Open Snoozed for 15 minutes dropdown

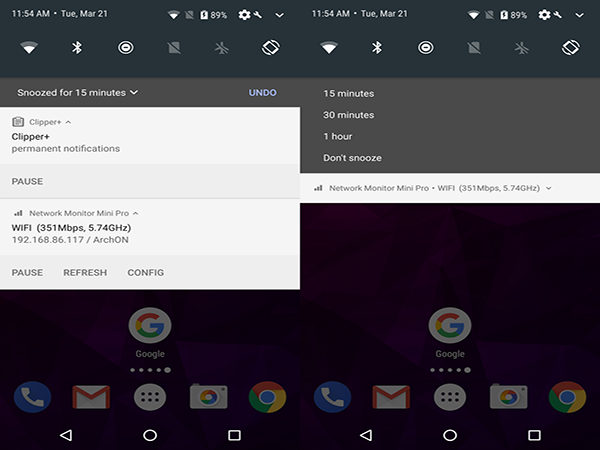(x=78, y=93)
